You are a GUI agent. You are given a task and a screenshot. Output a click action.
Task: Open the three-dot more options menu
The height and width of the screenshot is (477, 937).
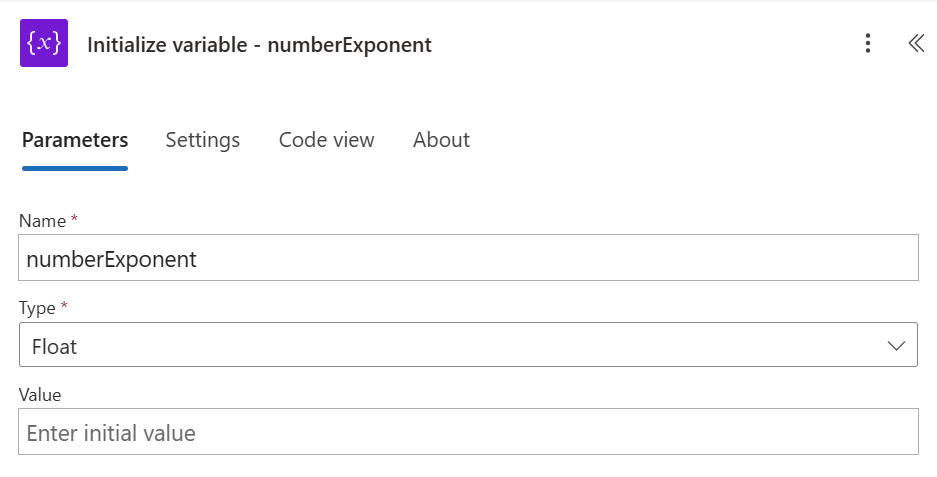pos(868,43)
